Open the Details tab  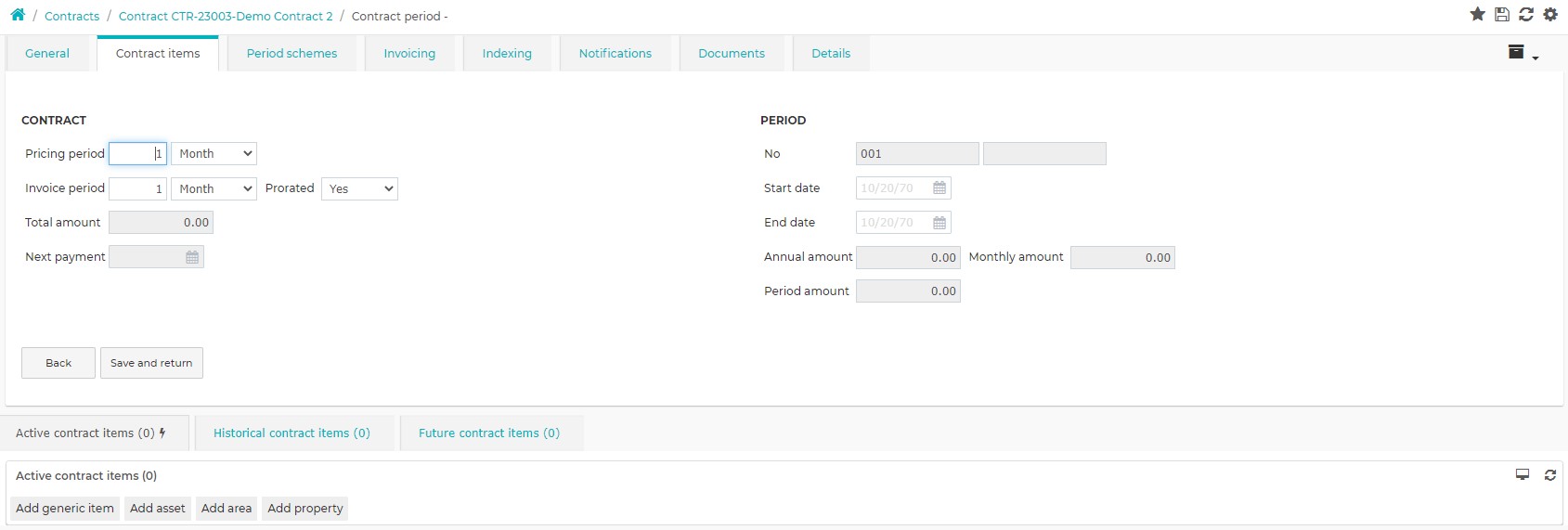click(831, 54)
